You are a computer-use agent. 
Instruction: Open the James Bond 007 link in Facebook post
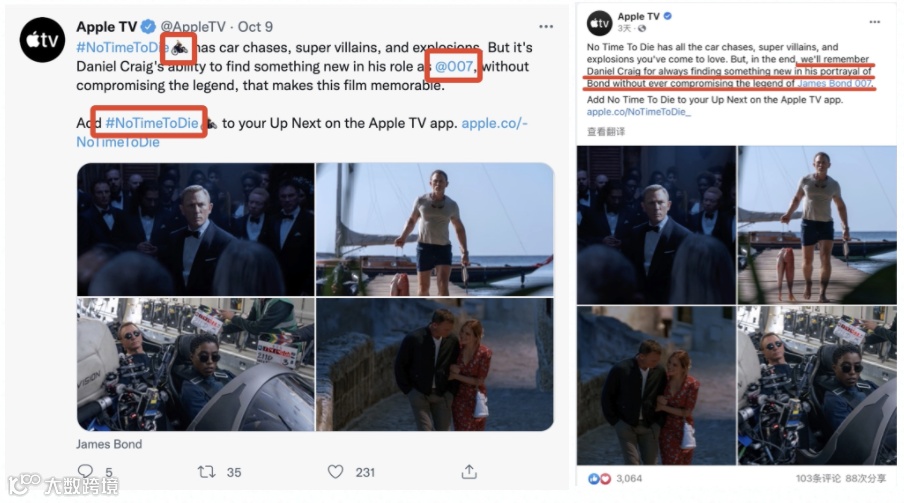tap(834, 83)
